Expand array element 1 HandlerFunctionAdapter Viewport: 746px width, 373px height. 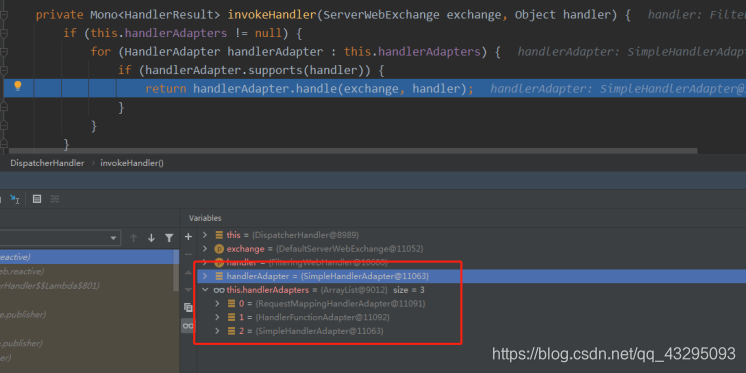(x=217, y=317)
